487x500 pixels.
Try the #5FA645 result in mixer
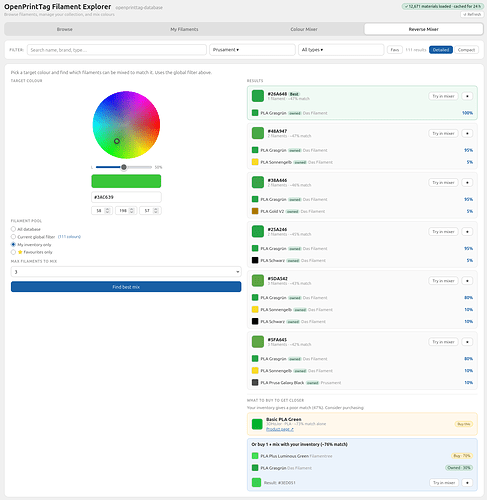(443, 342)
